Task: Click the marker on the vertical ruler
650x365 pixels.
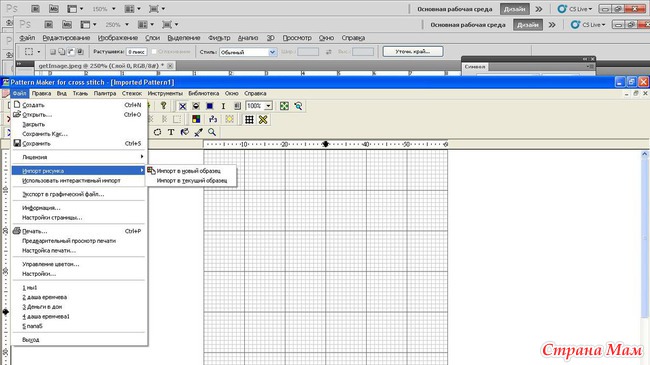Action: click(x=6, y=311)
